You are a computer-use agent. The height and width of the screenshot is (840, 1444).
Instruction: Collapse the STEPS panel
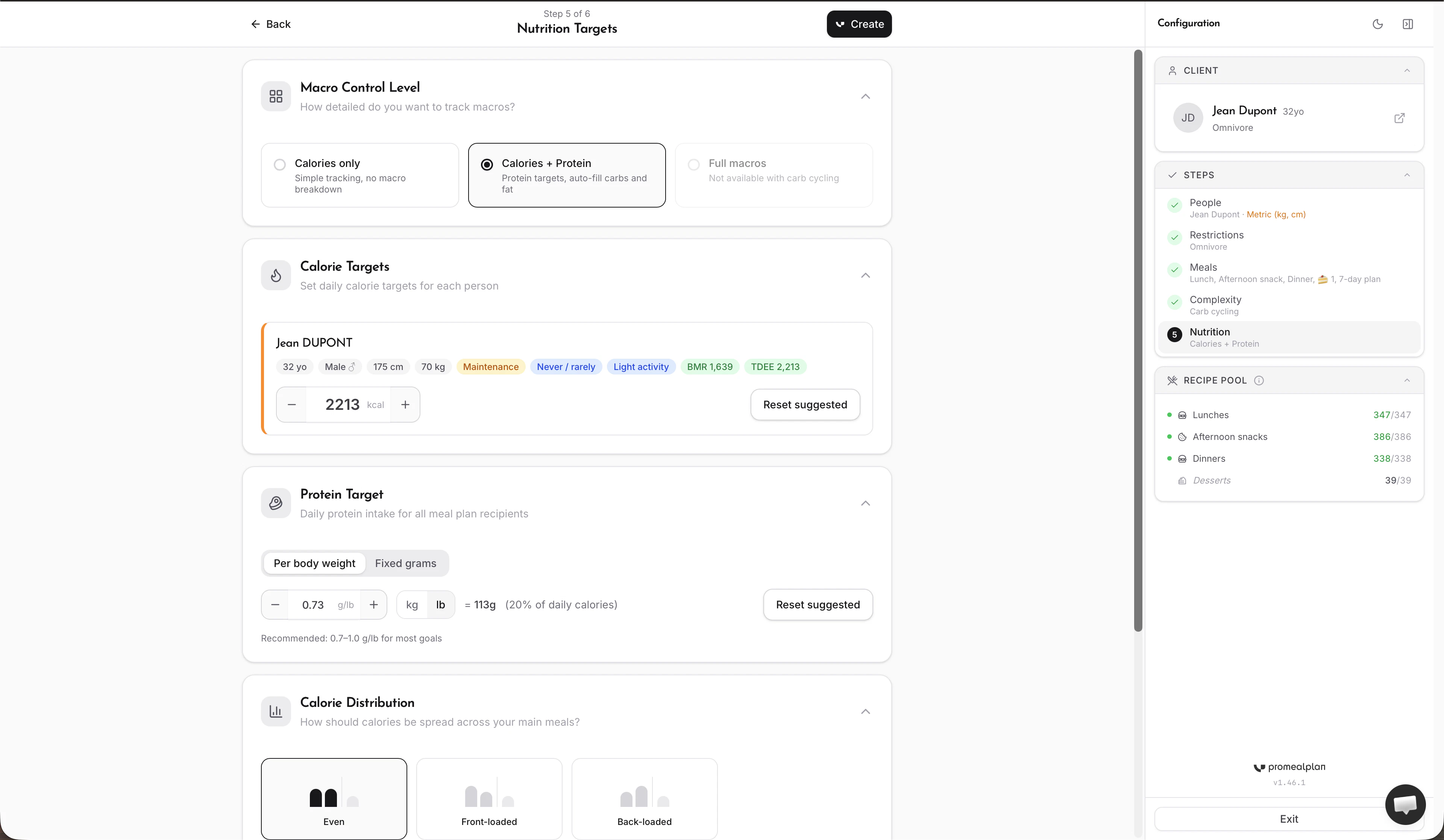(x=1407, y=175)
